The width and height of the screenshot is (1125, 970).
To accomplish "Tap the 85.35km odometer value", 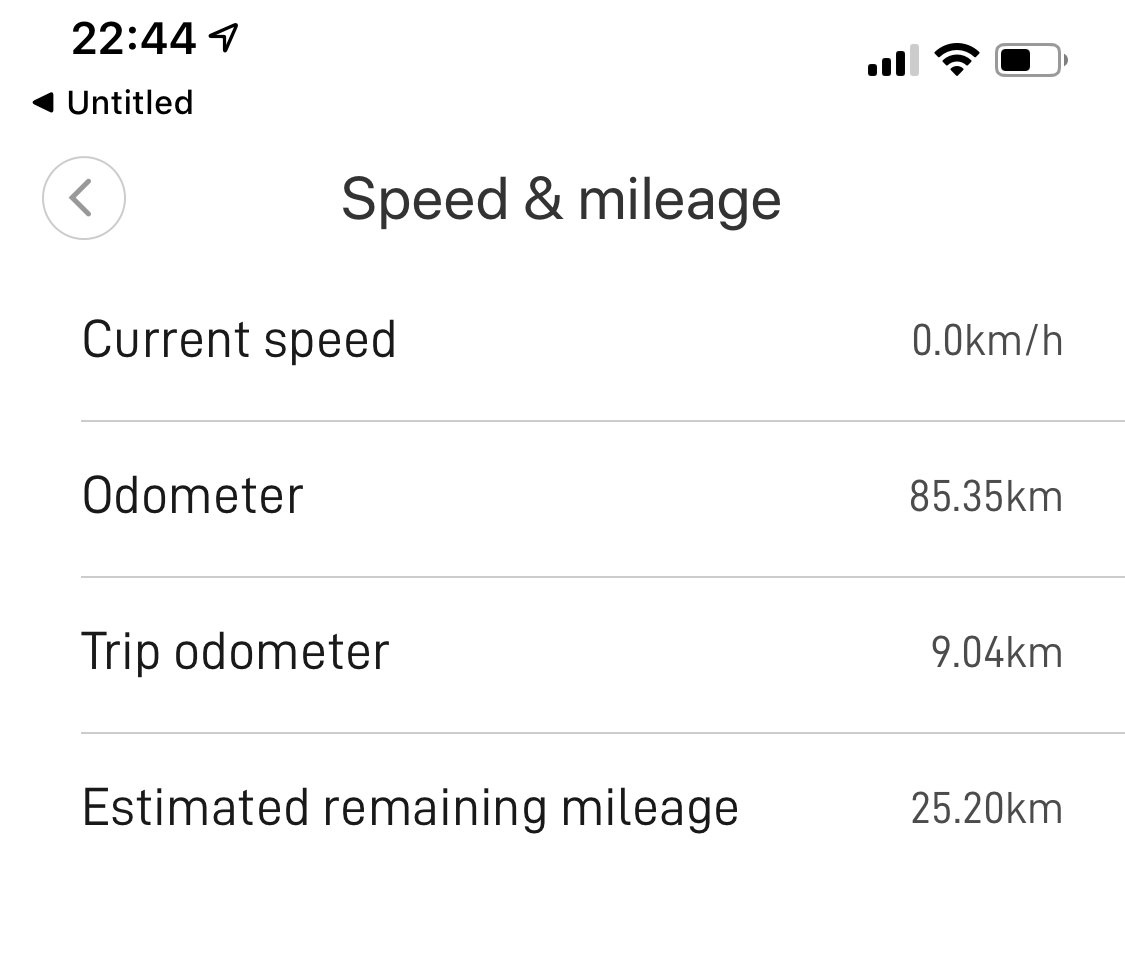I will click(x=985, y=497).
